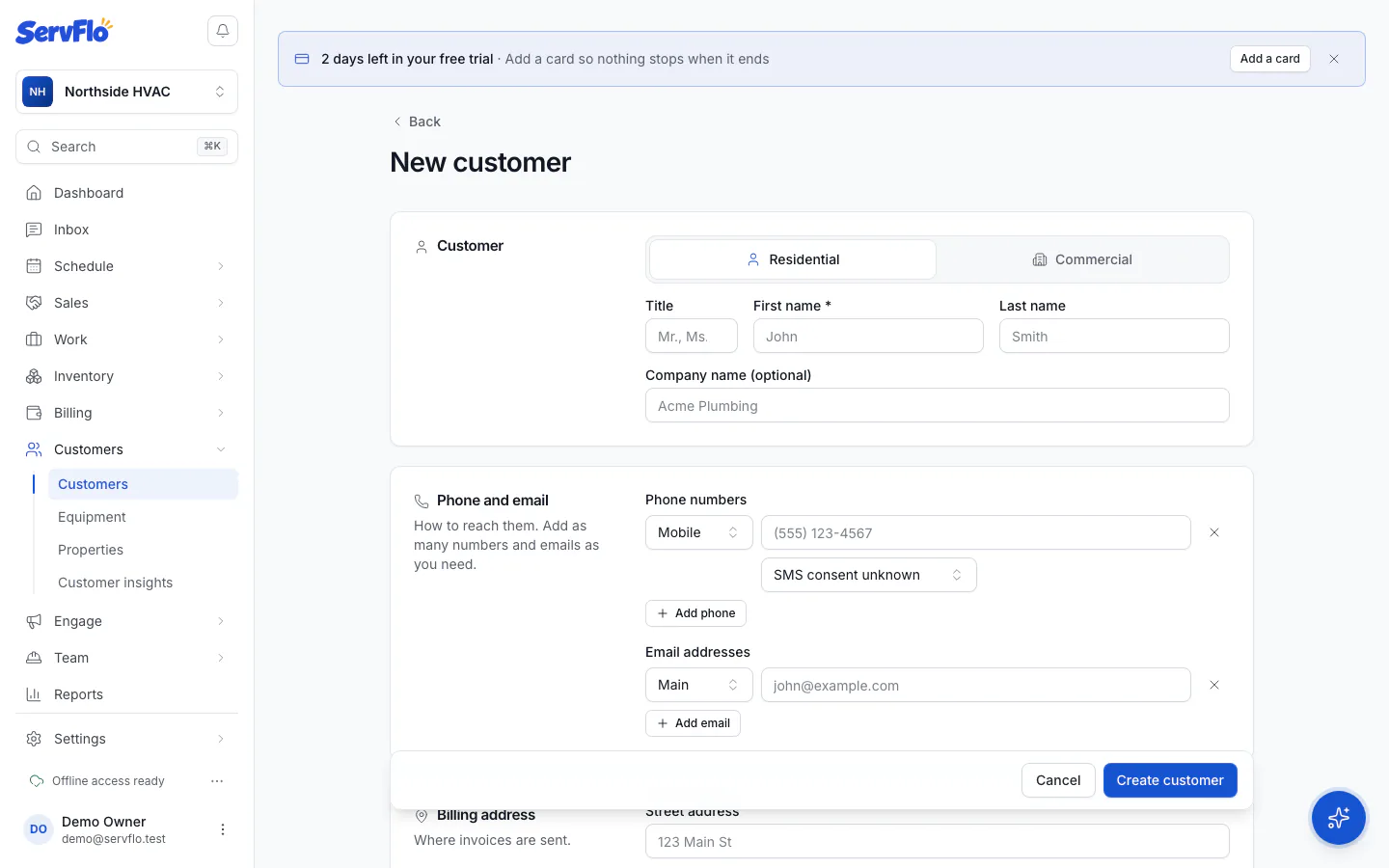Image resolution: width=1389 pixels, height=868 pixels.
Task: Open the notifications bell
Action: pos(223,31)
